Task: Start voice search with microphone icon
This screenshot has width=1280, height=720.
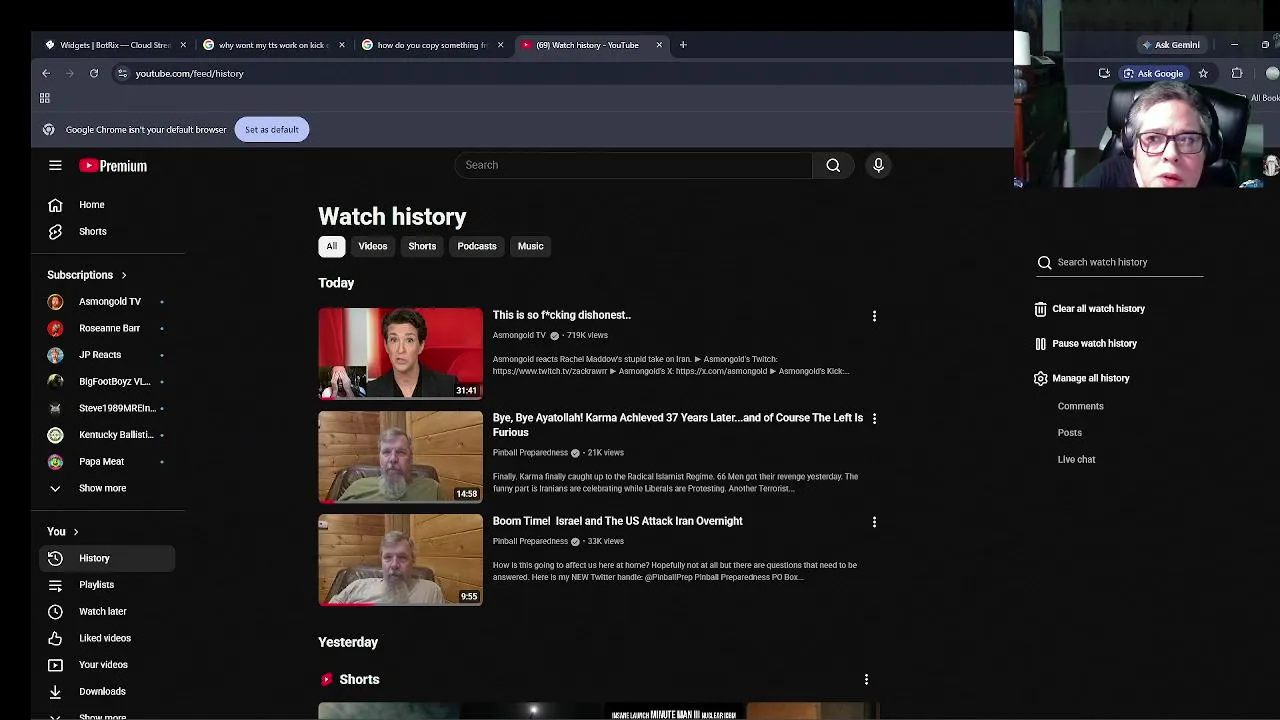Action: click(x=878, y=165)
